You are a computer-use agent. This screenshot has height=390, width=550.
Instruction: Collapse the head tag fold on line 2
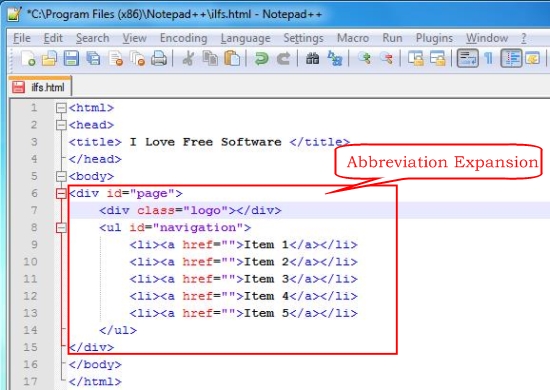(x=61, y=125)
